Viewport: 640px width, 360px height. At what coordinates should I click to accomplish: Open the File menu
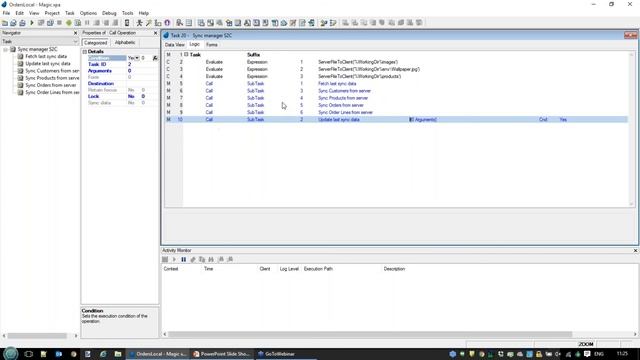click(6, 13)
